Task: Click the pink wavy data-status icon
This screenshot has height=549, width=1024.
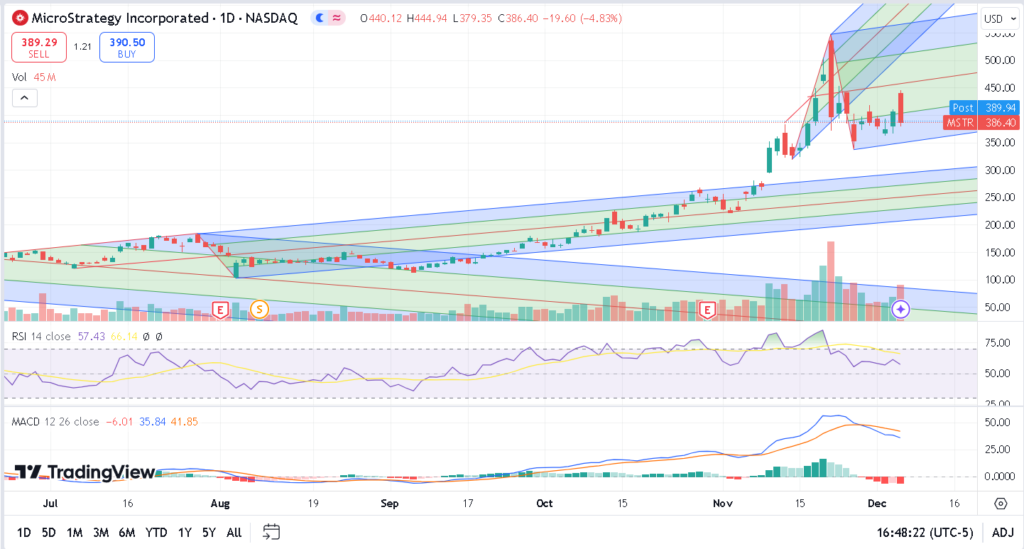Action: pyautogui.click(x=336, y=18)
